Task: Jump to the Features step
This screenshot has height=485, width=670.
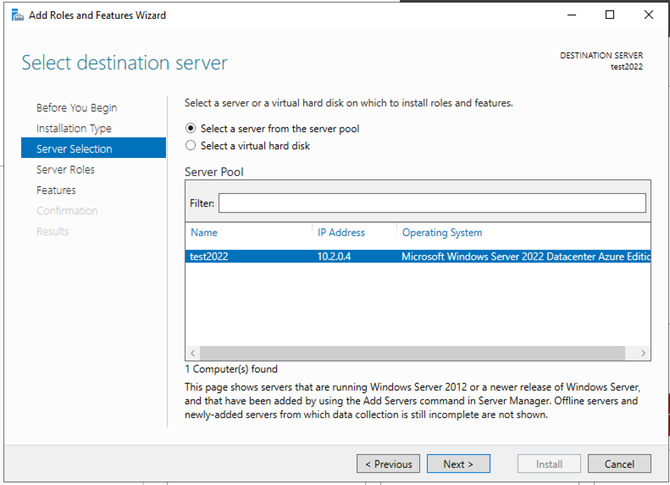Action: pyautogui.click(x=56, y=190)
